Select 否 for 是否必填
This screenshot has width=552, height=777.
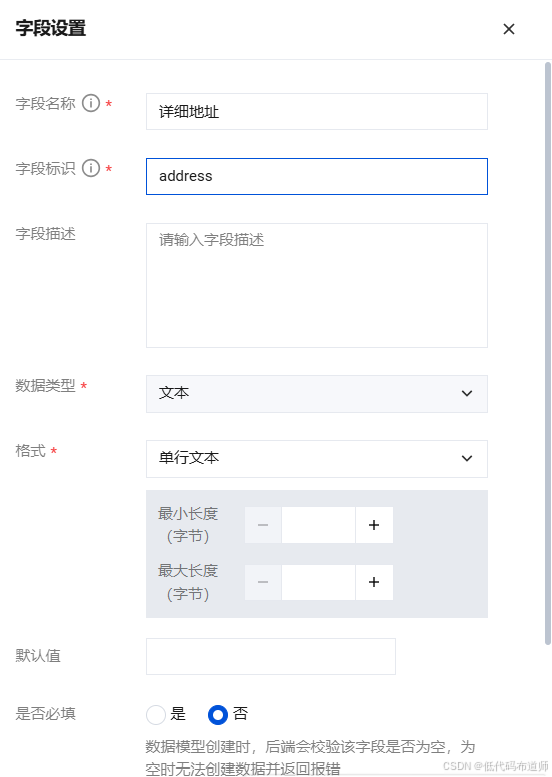(218, 715)
